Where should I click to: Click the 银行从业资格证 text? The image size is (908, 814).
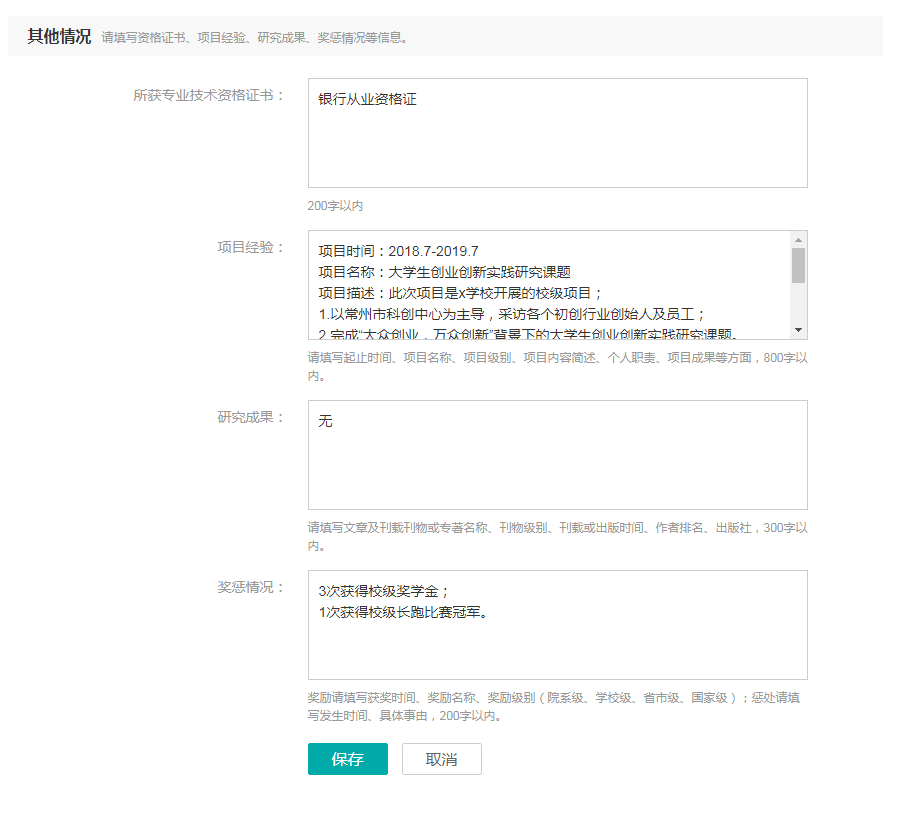point(367,100)
